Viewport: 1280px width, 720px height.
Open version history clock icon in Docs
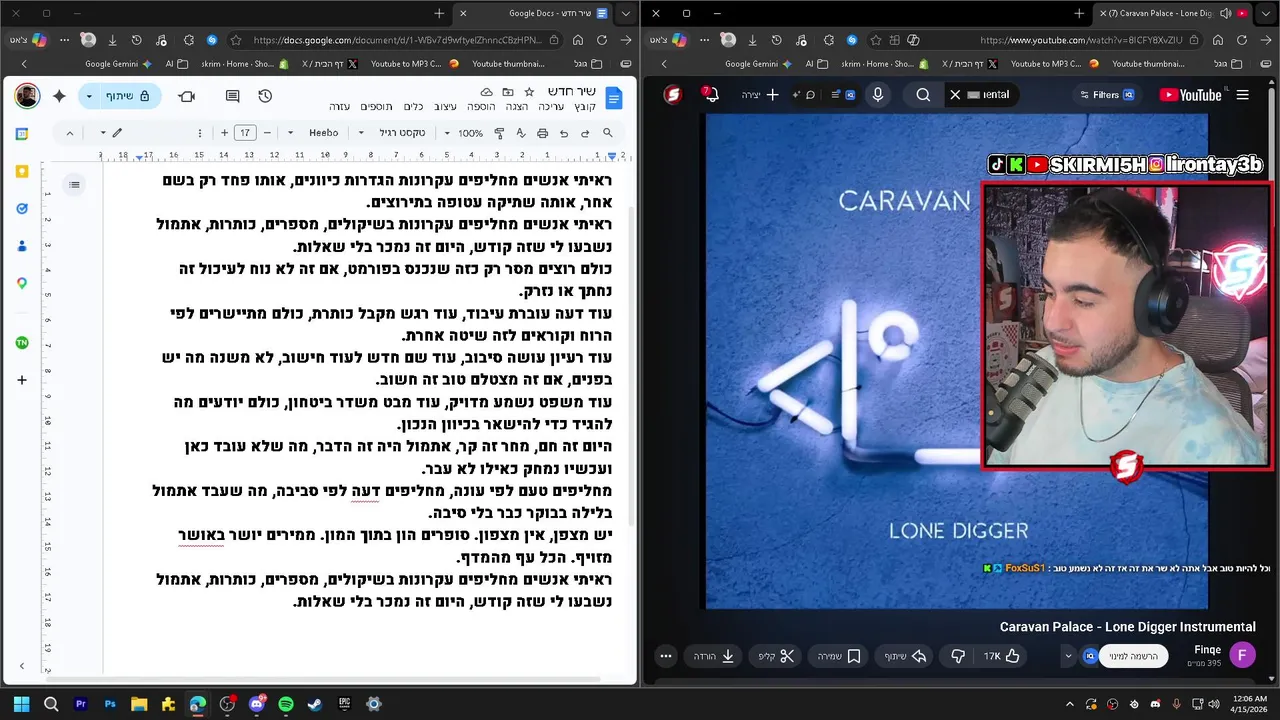pos(265,96)
